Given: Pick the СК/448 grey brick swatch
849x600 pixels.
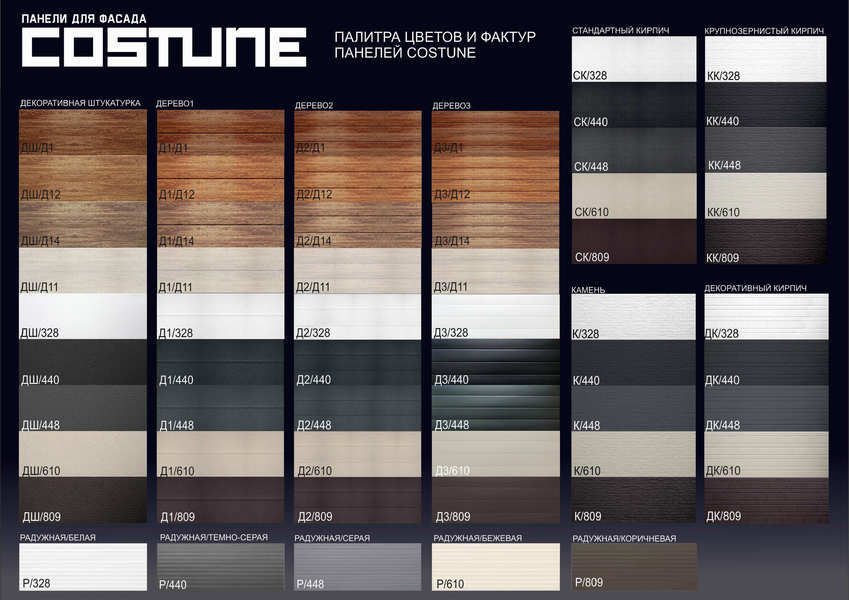Looking at the screenshot, I should click(634, 151).
